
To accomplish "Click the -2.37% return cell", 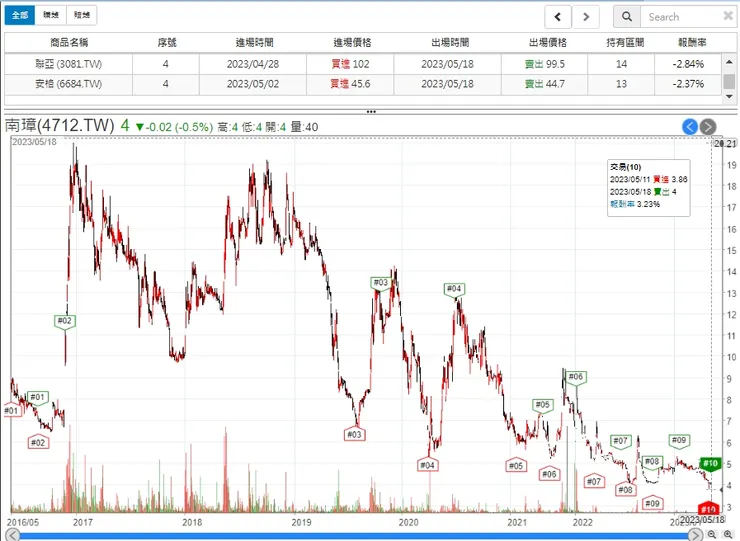I will (688, 84).
